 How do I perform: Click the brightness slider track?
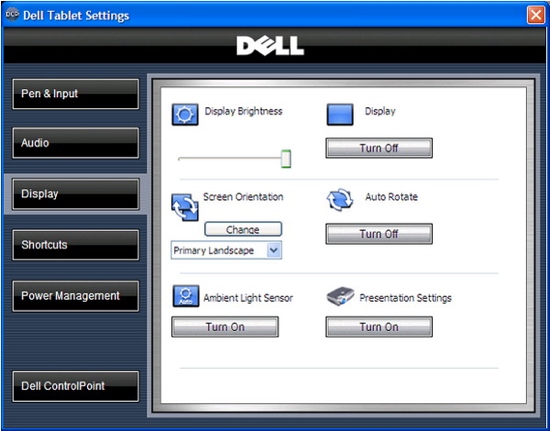(230, 159)
